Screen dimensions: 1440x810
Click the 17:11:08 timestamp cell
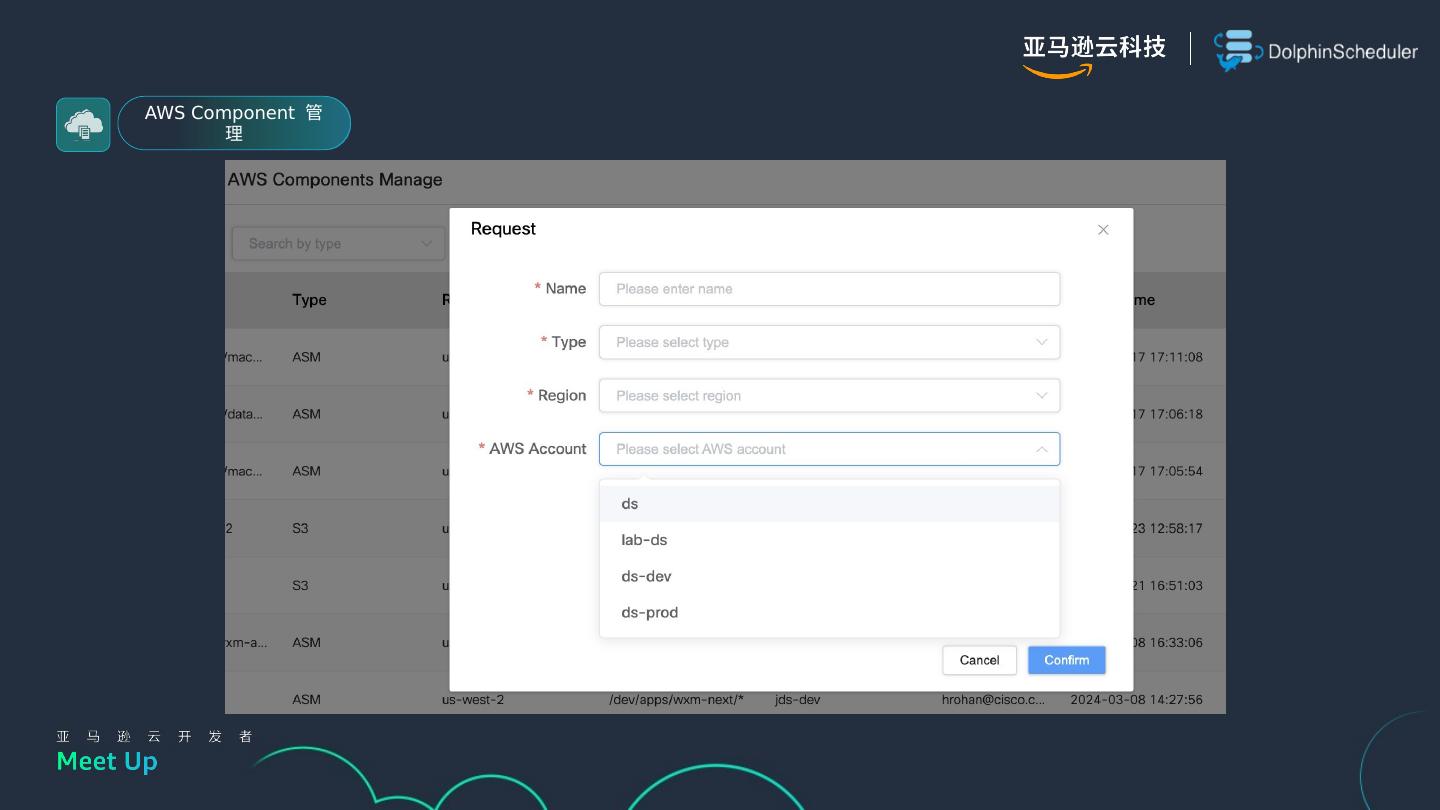click(x=1168, y=357)
